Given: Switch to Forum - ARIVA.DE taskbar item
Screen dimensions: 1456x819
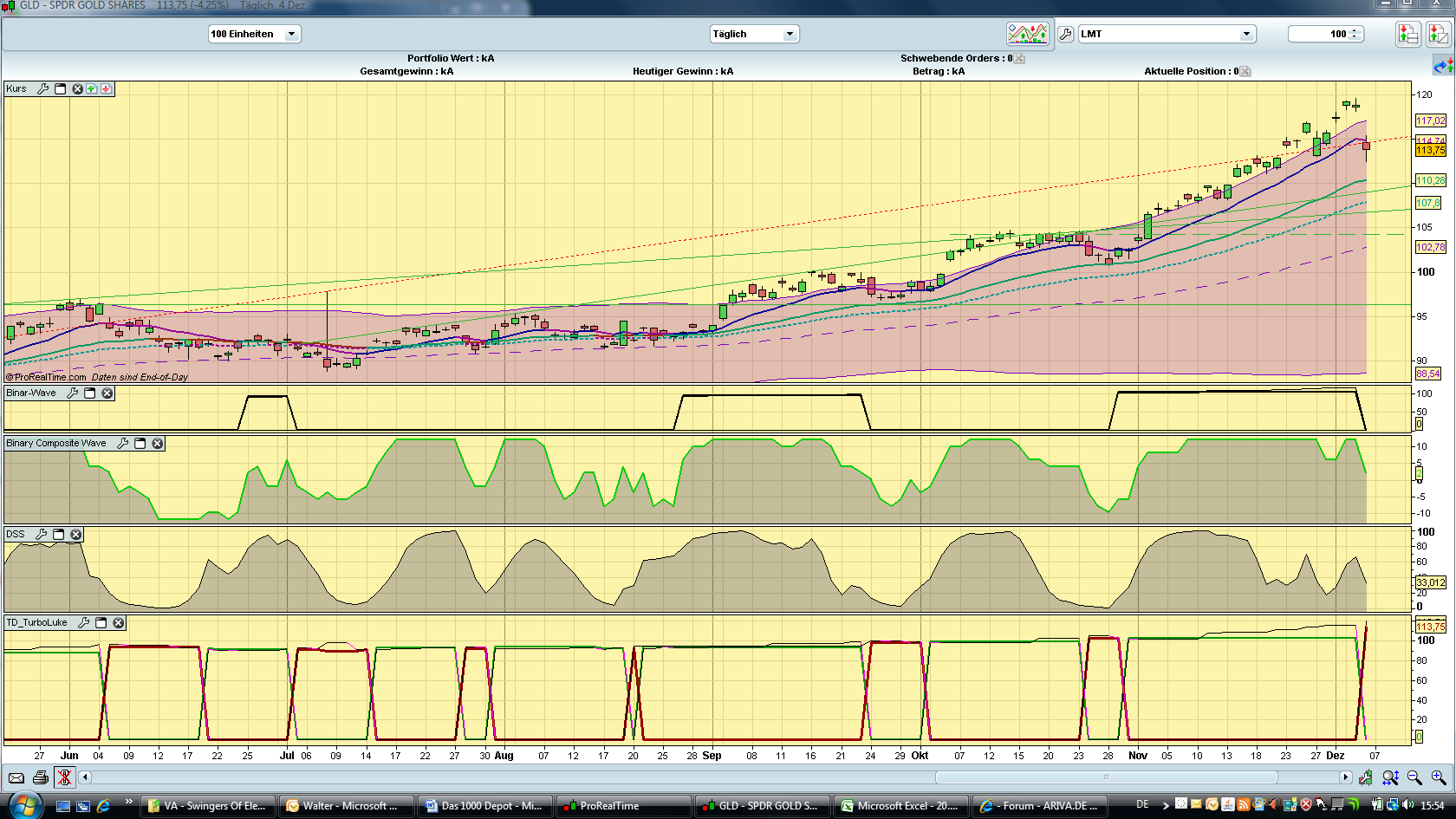Looking at the screenshot, I should 1040,805.
